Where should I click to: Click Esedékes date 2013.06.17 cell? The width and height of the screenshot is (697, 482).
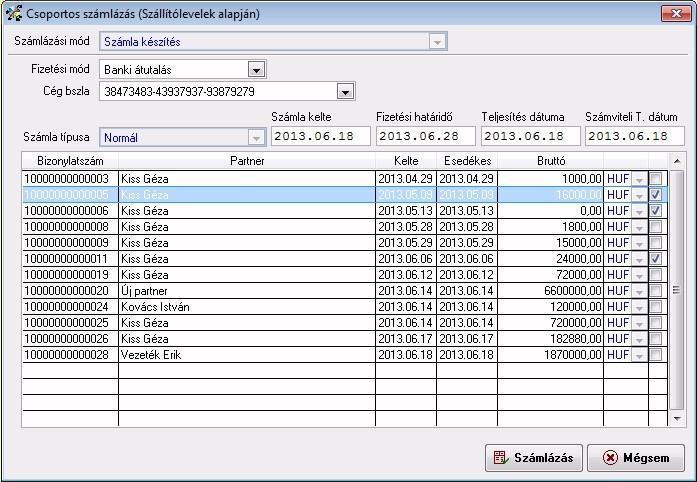[467, 339]
